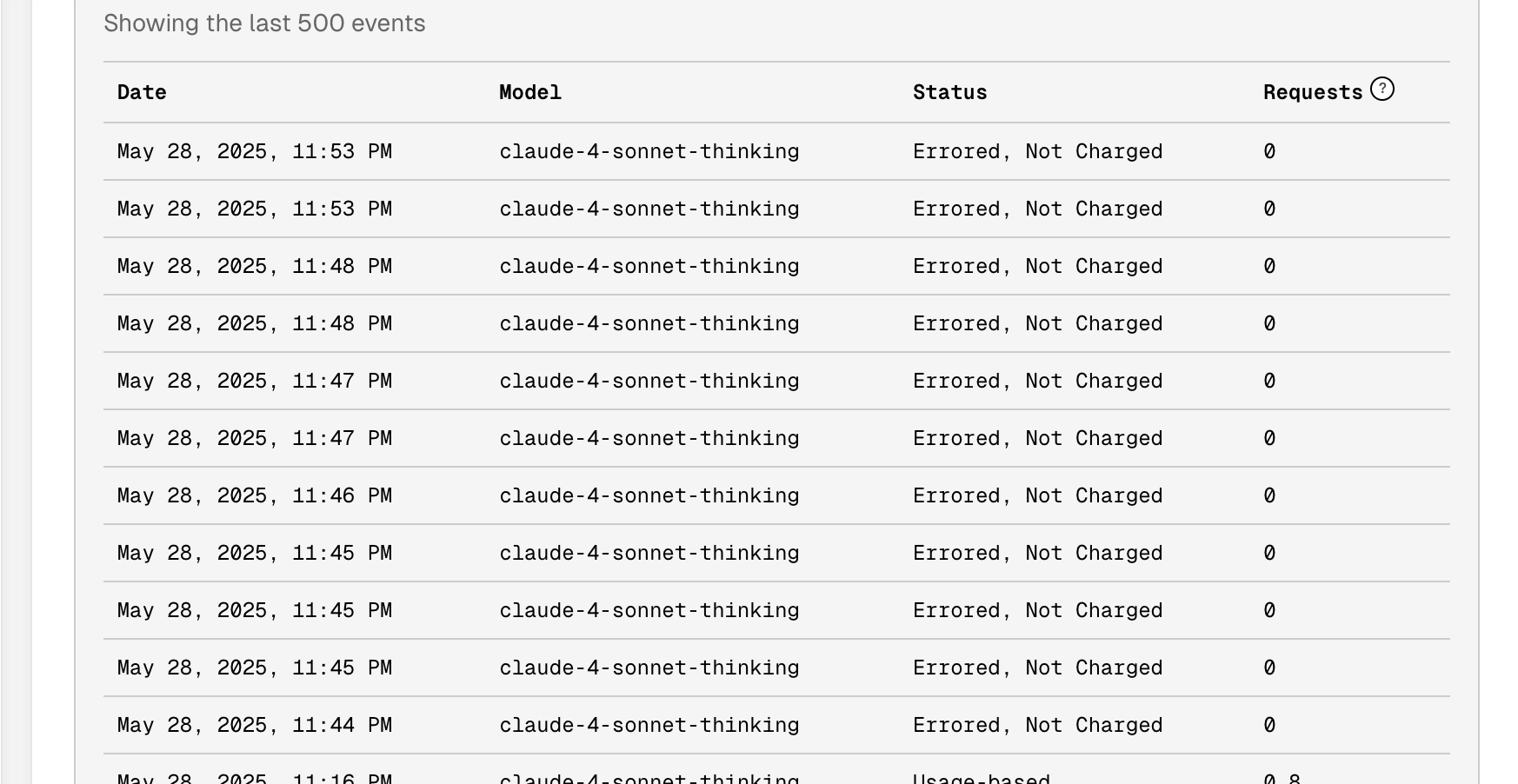Screen dimensions: 1518x784
Task: Select the May 28, 11:44 PM date cell
Action: pyautogui.click(x=255, y=726)
